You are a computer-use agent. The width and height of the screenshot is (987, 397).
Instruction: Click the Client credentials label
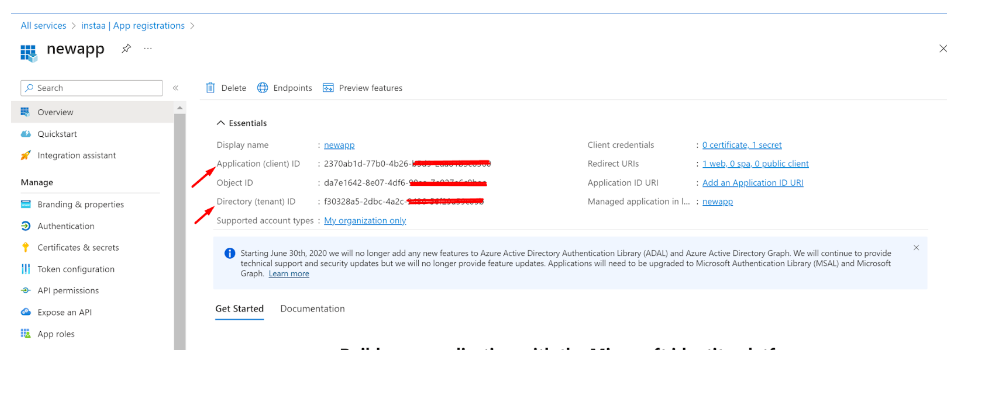tap(621, 145)
